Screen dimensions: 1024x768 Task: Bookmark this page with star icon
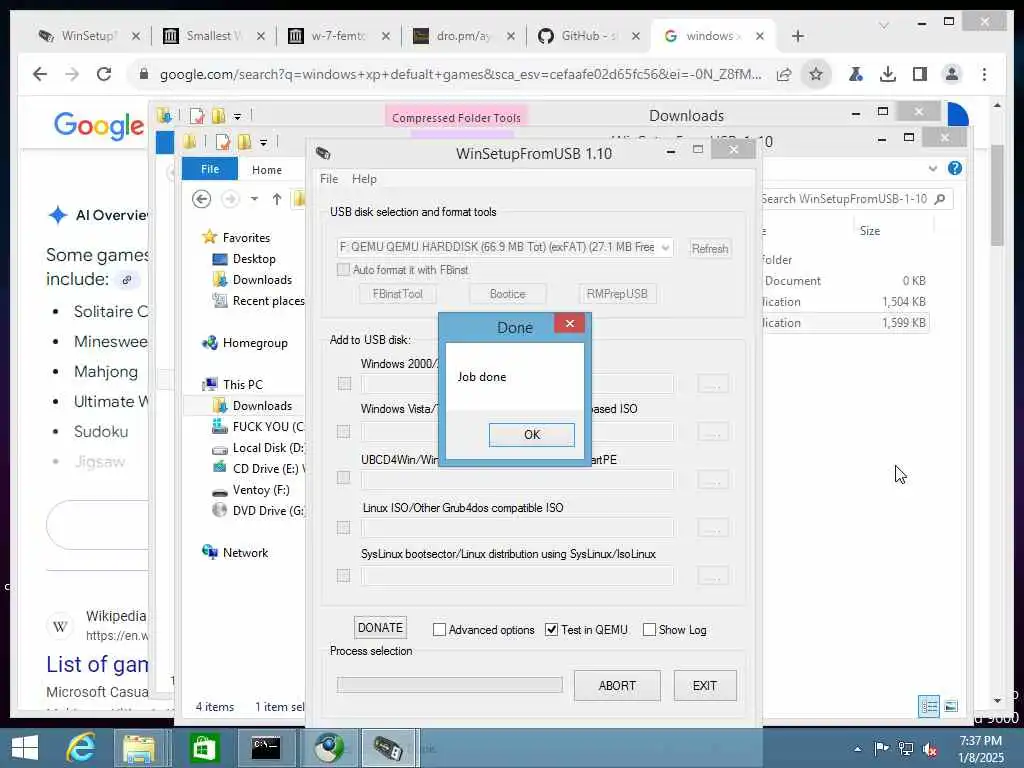pos(816,74)
